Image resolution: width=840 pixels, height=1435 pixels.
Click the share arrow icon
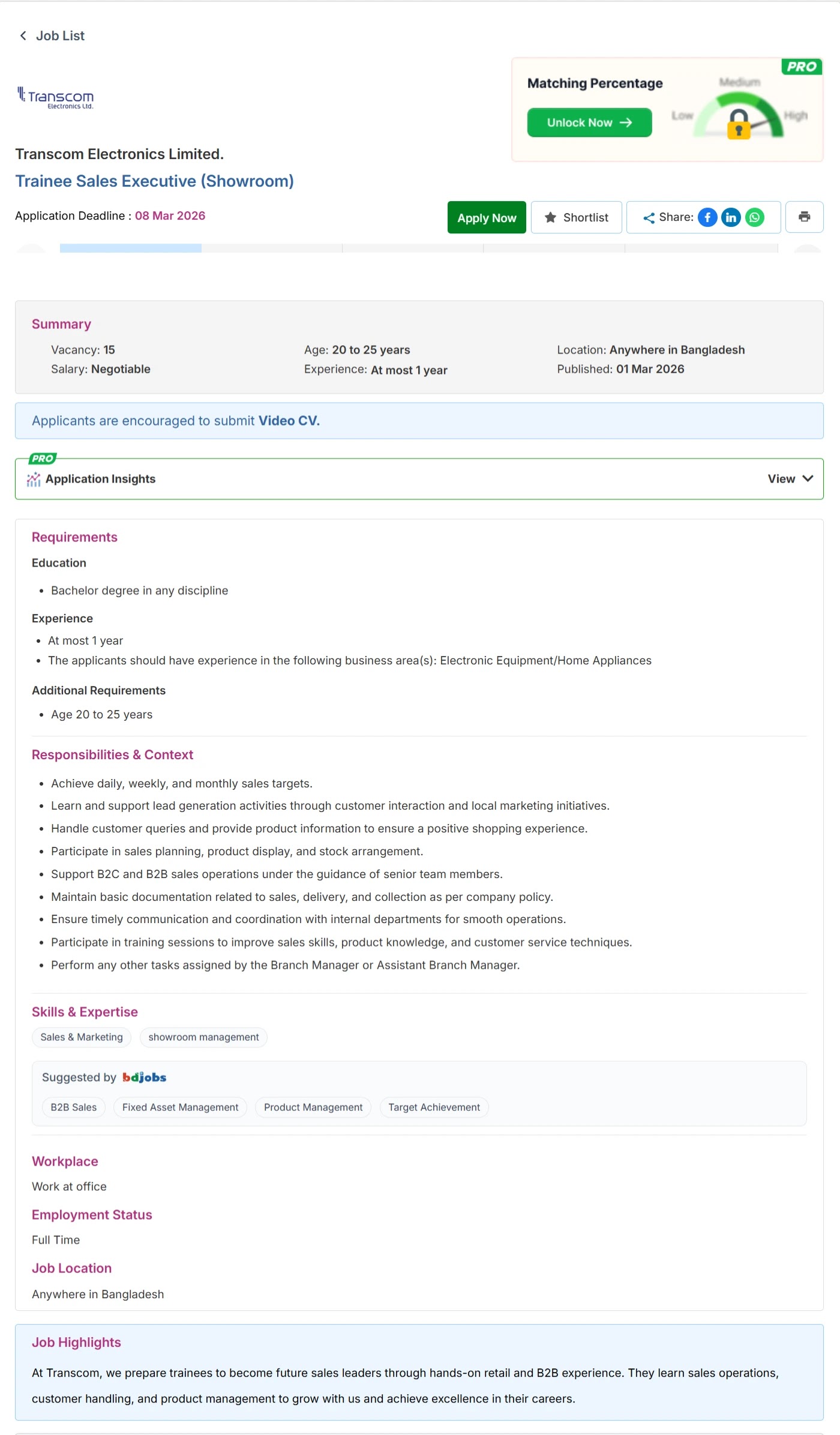point(649,218)
